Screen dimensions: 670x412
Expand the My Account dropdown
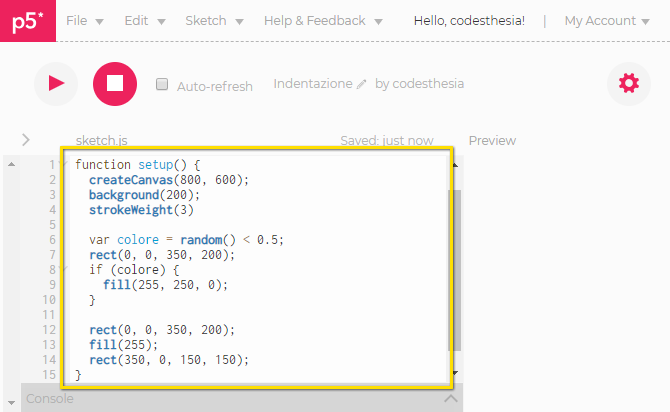(606, 21)
